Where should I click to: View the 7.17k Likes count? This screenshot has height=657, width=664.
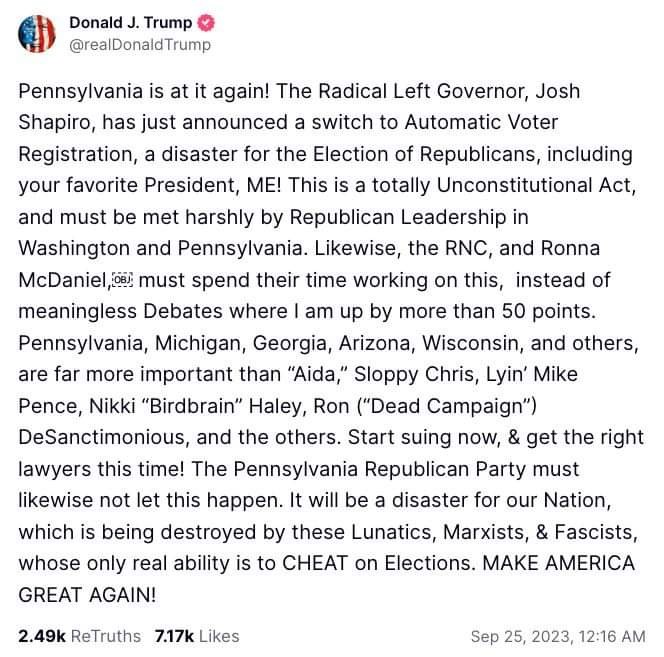[x=174, y=636]
